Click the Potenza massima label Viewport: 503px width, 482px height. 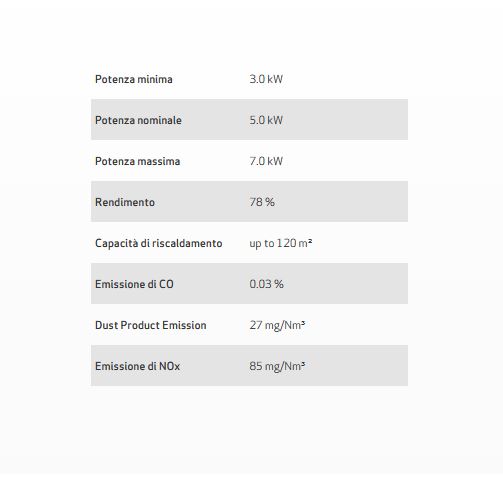coord(138,161)
